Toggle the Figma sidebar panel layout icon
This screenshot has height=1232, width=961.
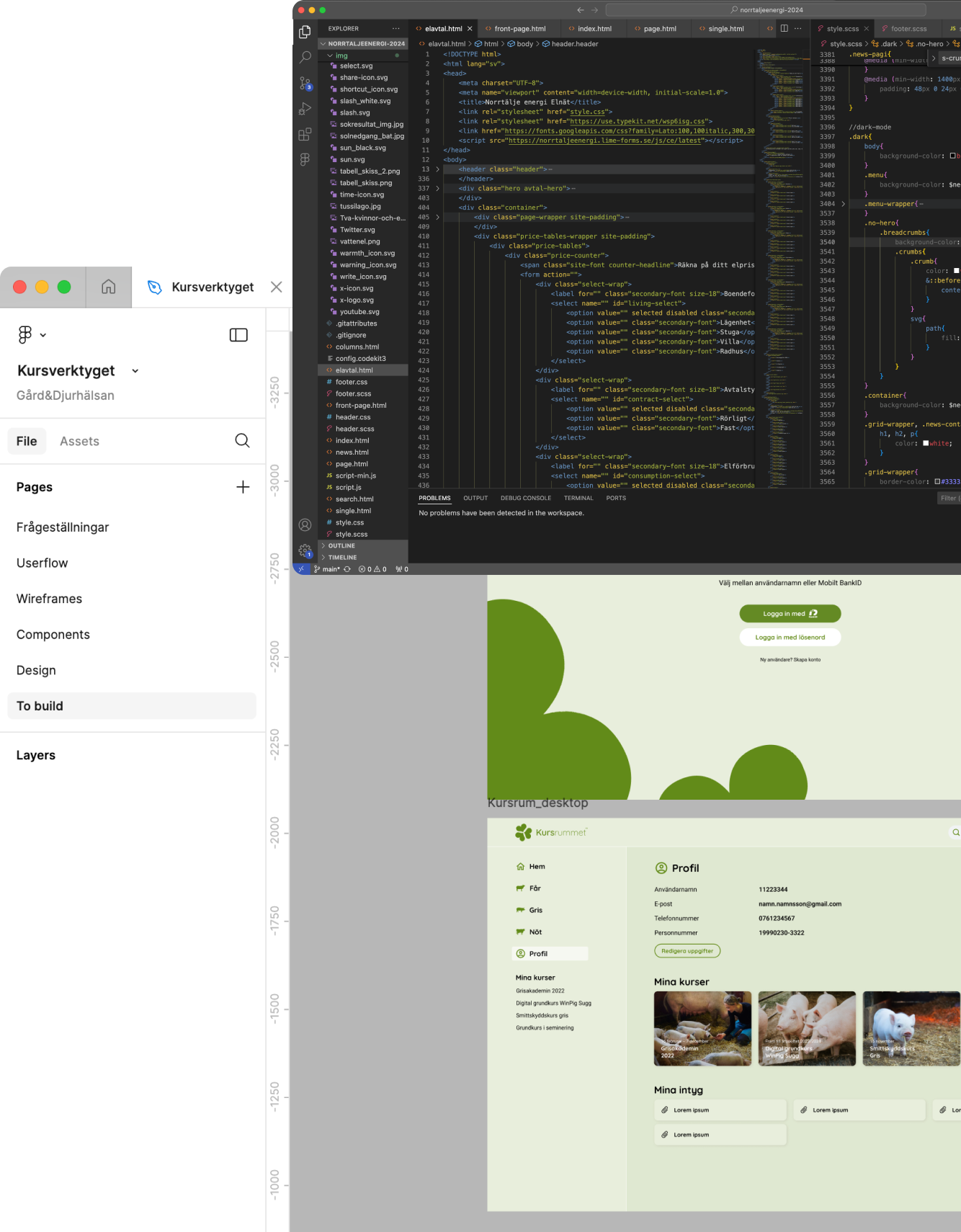coord(238,335)
